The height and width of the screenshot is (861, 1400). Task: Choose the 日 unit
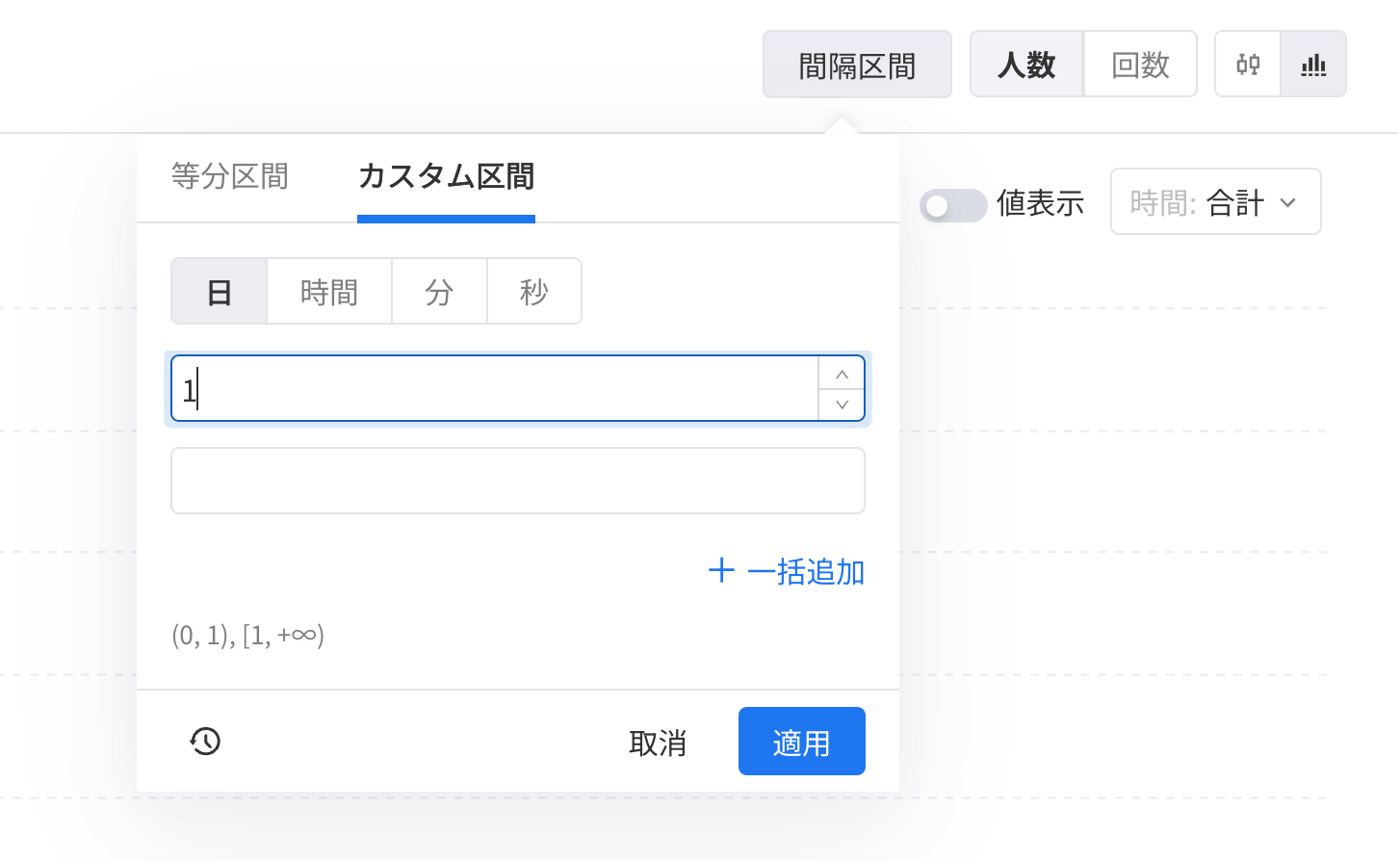(220, 292)
